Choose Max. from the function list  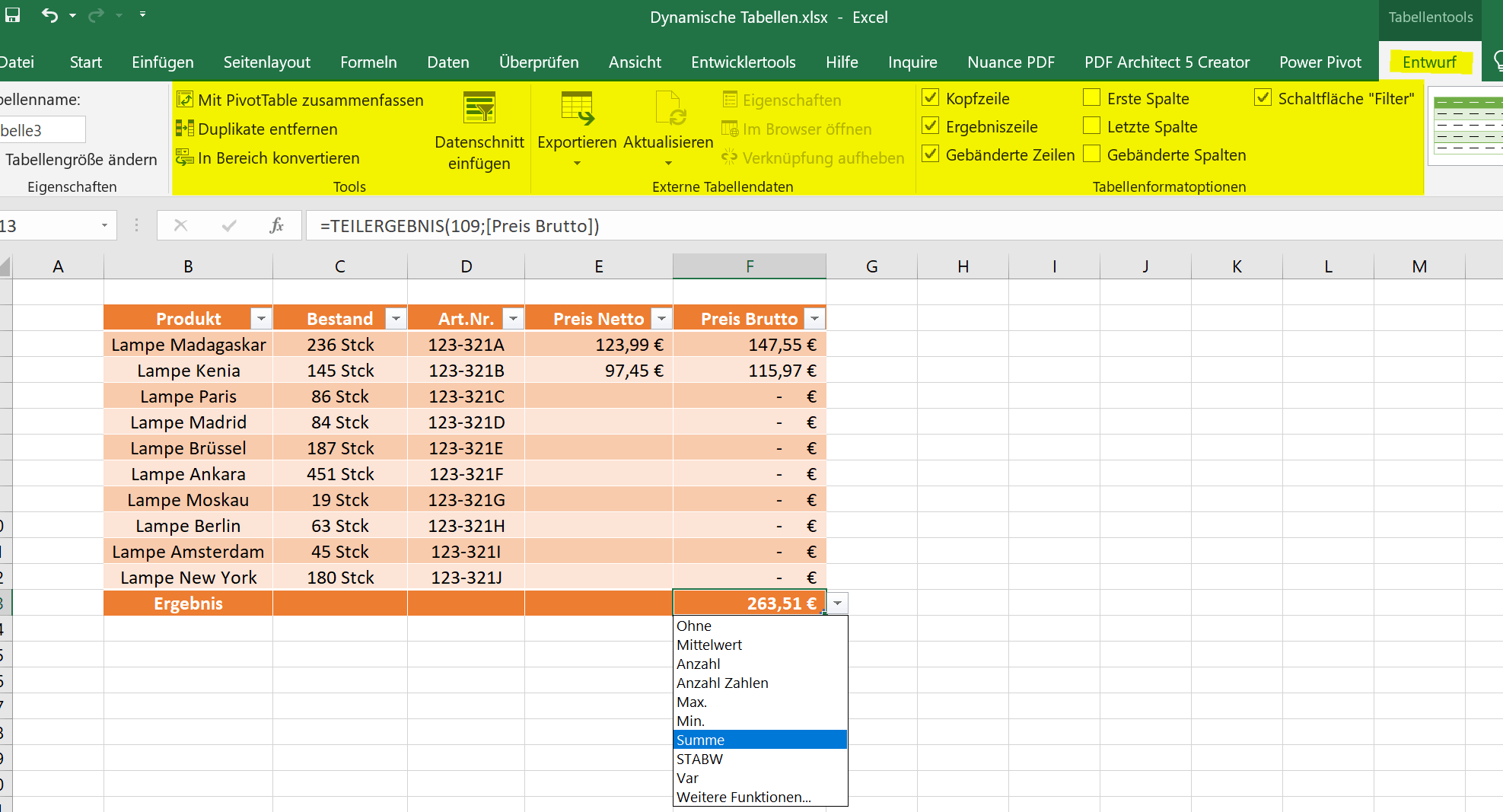tap(760, 702)
